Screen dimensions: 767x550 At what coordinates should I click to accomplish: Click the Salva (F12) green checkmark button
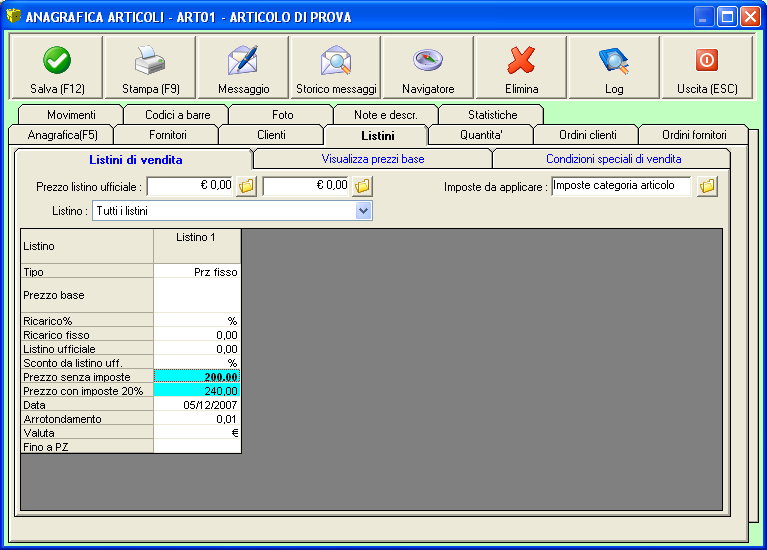coord(57,68)
